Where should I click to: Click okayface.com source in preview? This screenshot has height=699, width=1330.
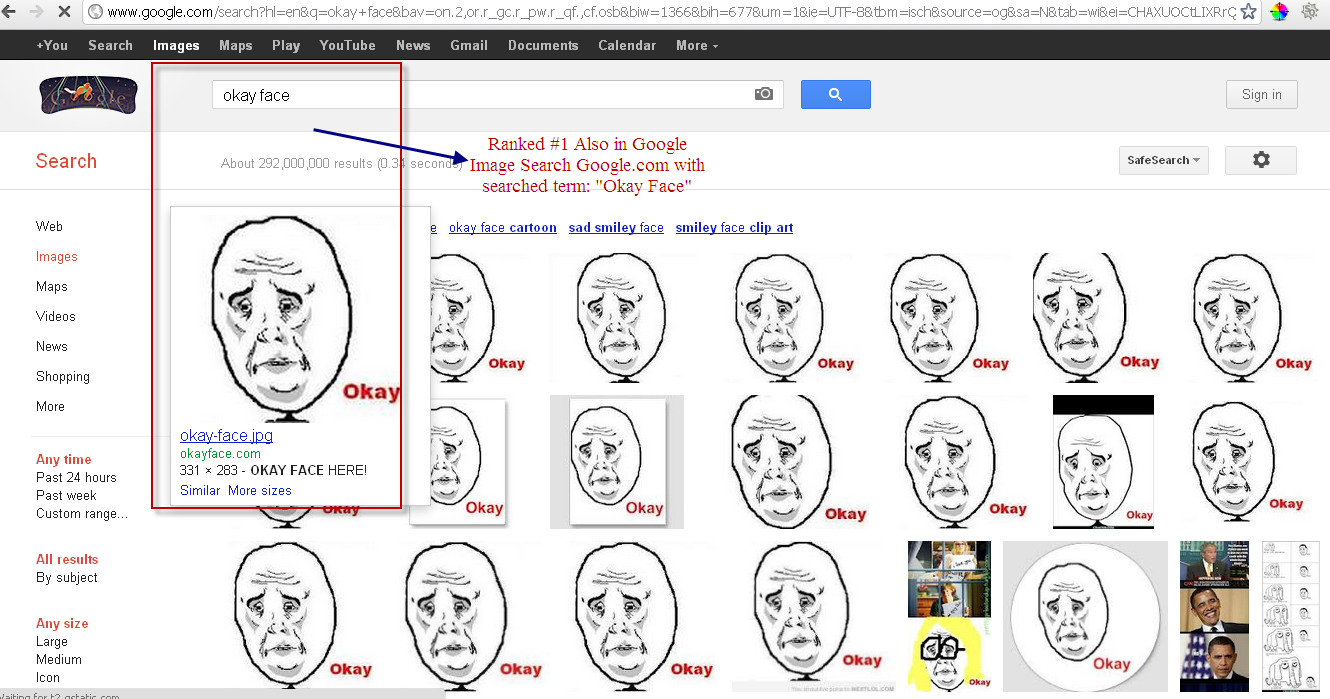220,453
